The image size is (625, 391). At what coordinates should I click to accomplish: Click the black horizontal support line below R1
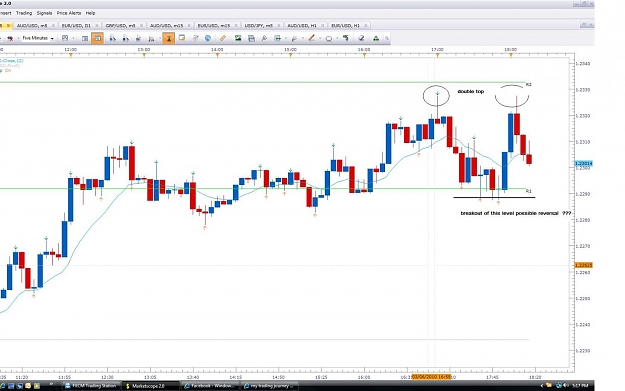[x=494, y=197]
